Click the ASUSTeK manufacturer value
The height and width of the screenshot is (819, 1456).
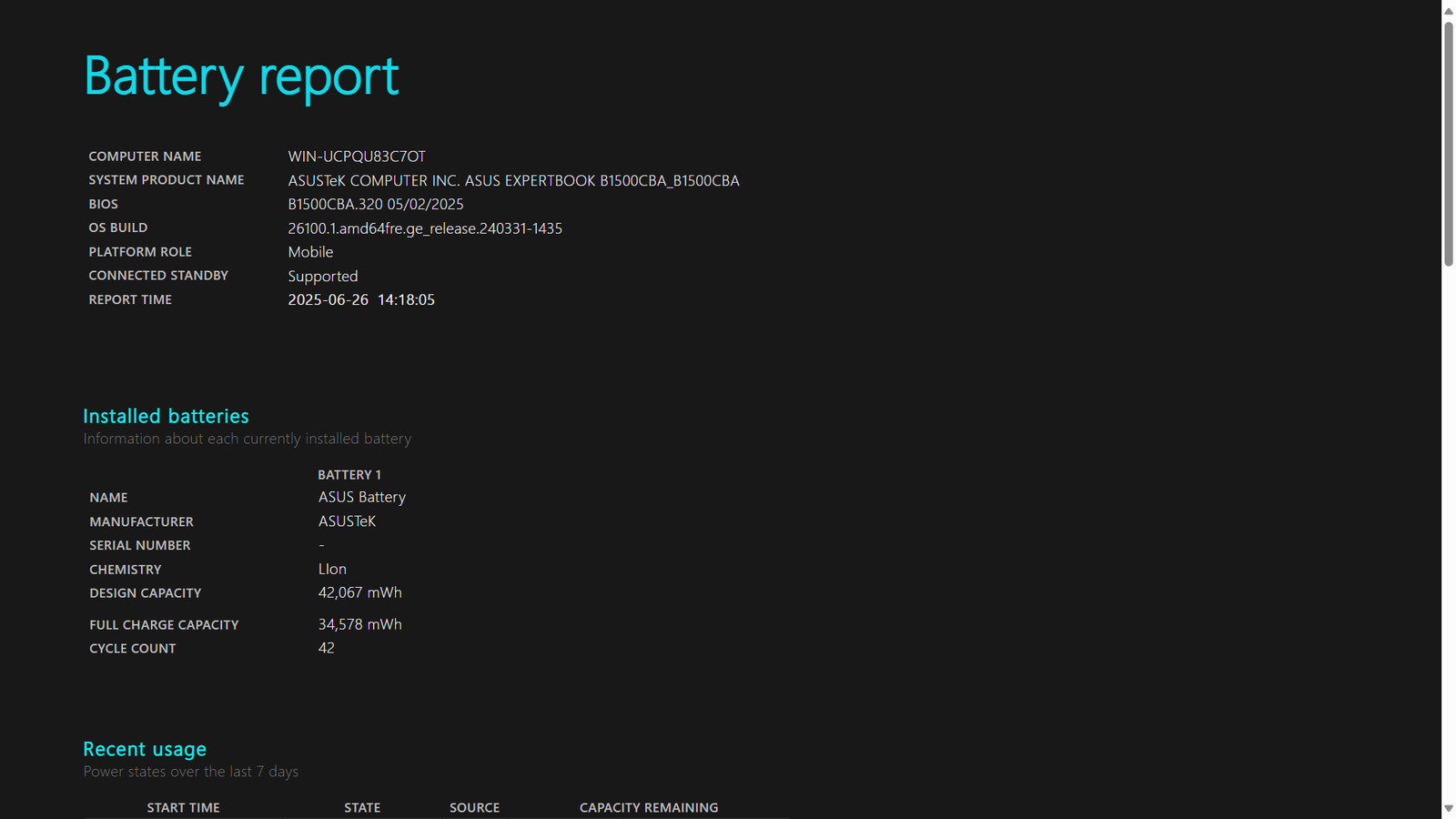pyautogui.click(x=347, y=521)
